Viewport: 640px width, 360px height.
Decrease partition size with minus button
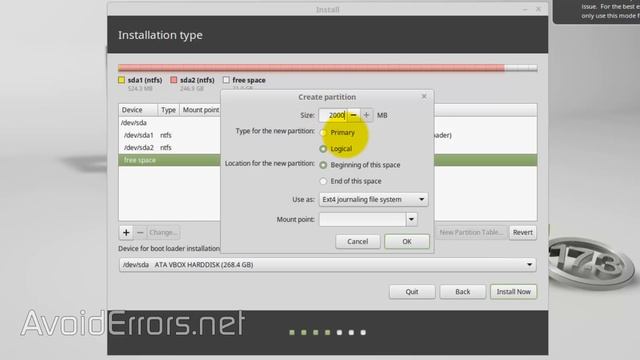tap(353, 115)
